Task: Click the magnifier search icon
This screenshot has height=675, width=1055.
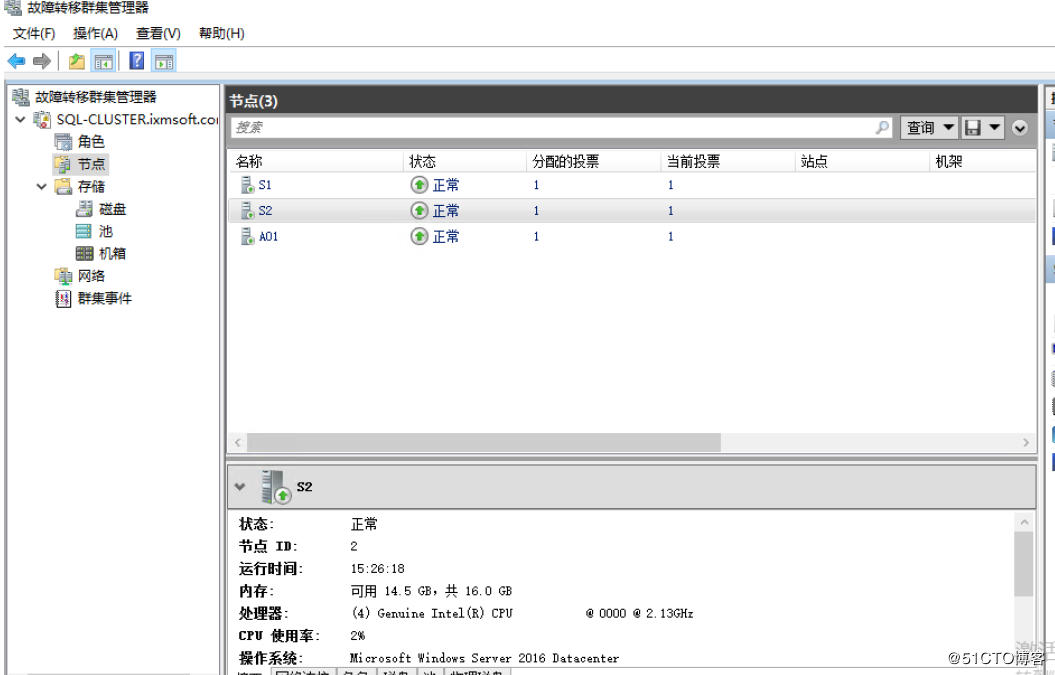Action: (882, 127)
